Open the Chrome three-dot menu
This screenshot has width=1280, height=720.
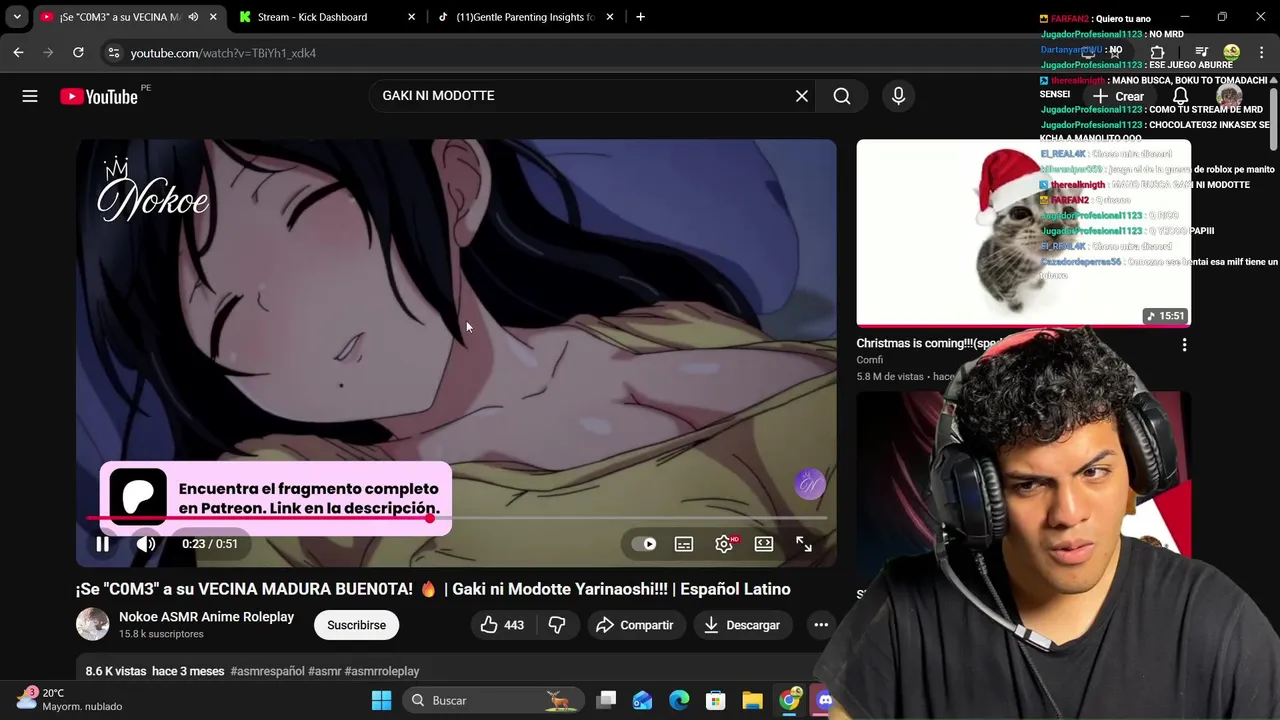tap(1262, 52)
